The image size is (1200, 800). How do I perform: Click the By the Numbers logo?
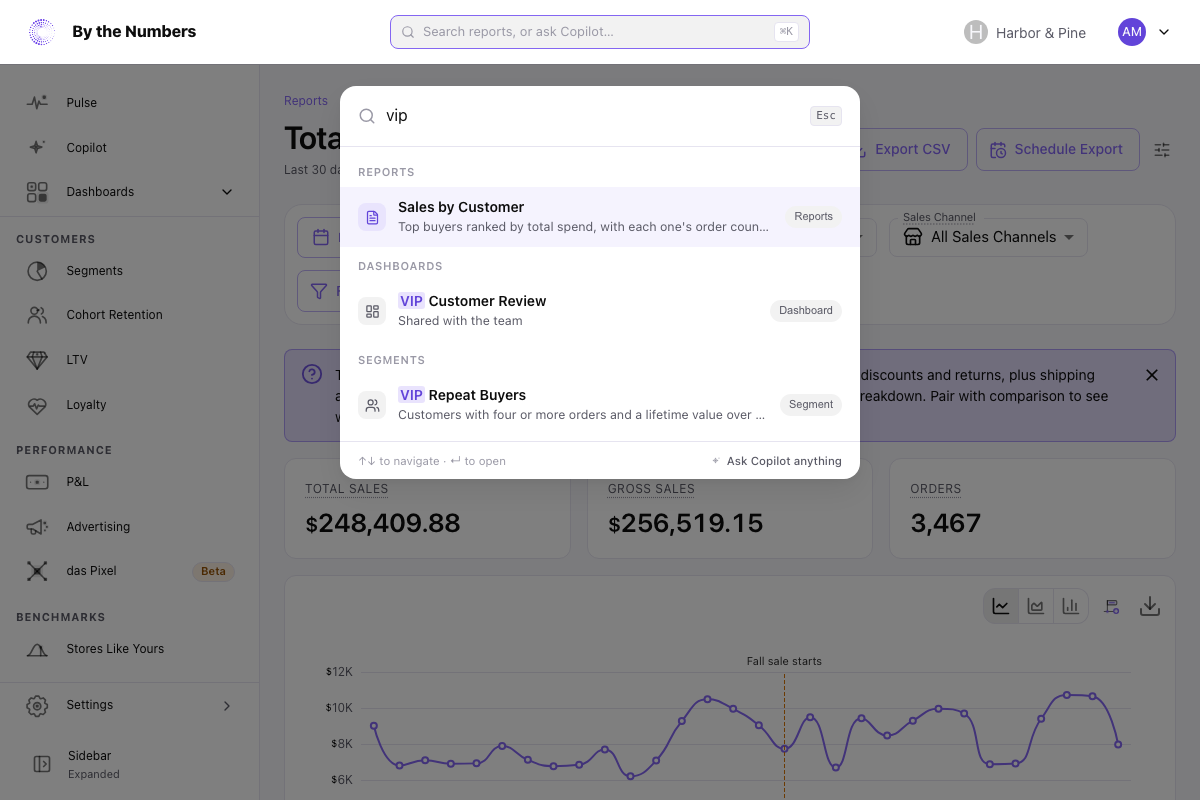pyautogui.click(x=42, y=32)
